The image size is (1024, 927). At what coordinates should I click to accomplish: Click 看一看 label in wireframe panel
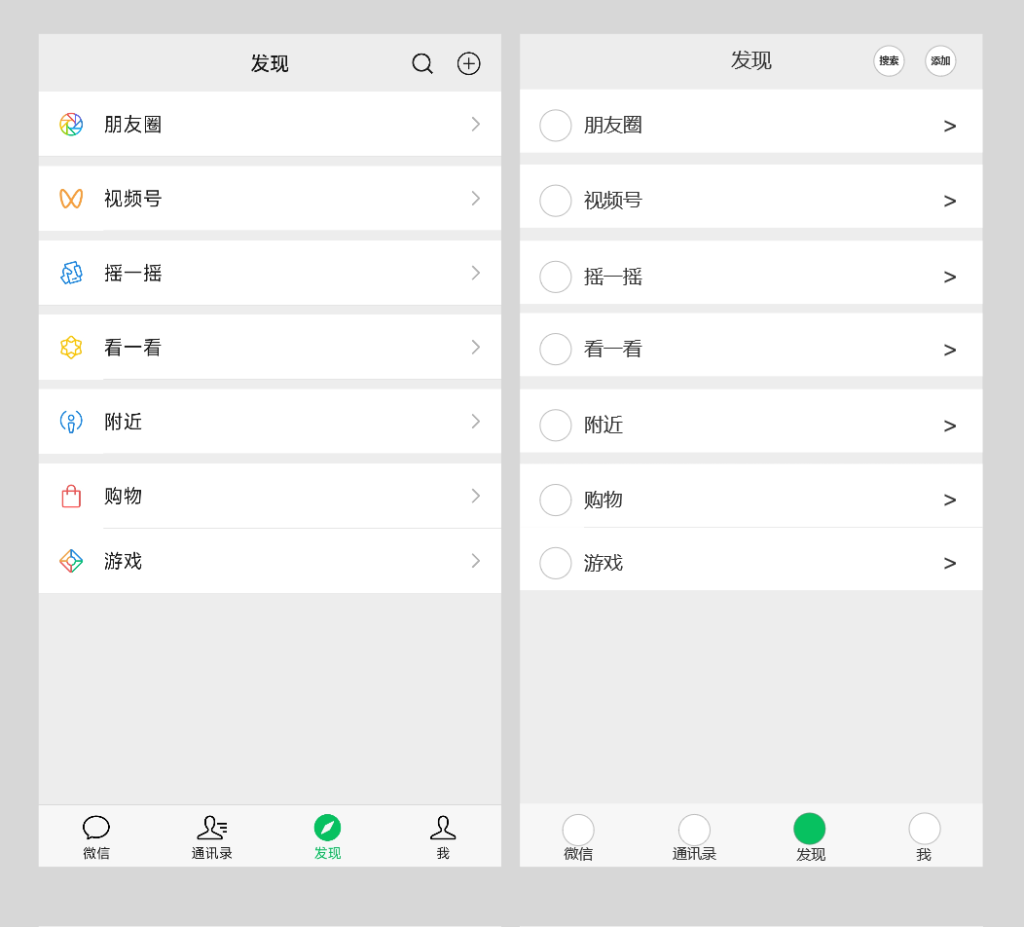pyautogui.click(x=613, y=349)
